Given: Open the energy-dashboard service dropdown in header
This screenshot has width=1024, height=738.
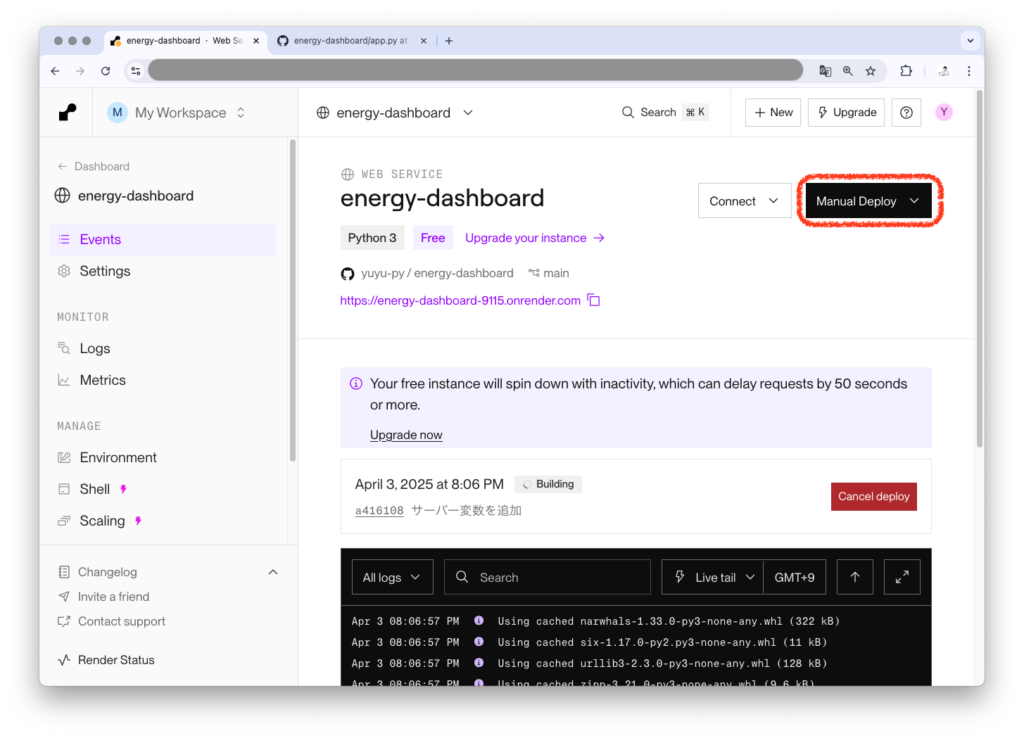Looking at the screenshot, I should [x=394, y=112].
